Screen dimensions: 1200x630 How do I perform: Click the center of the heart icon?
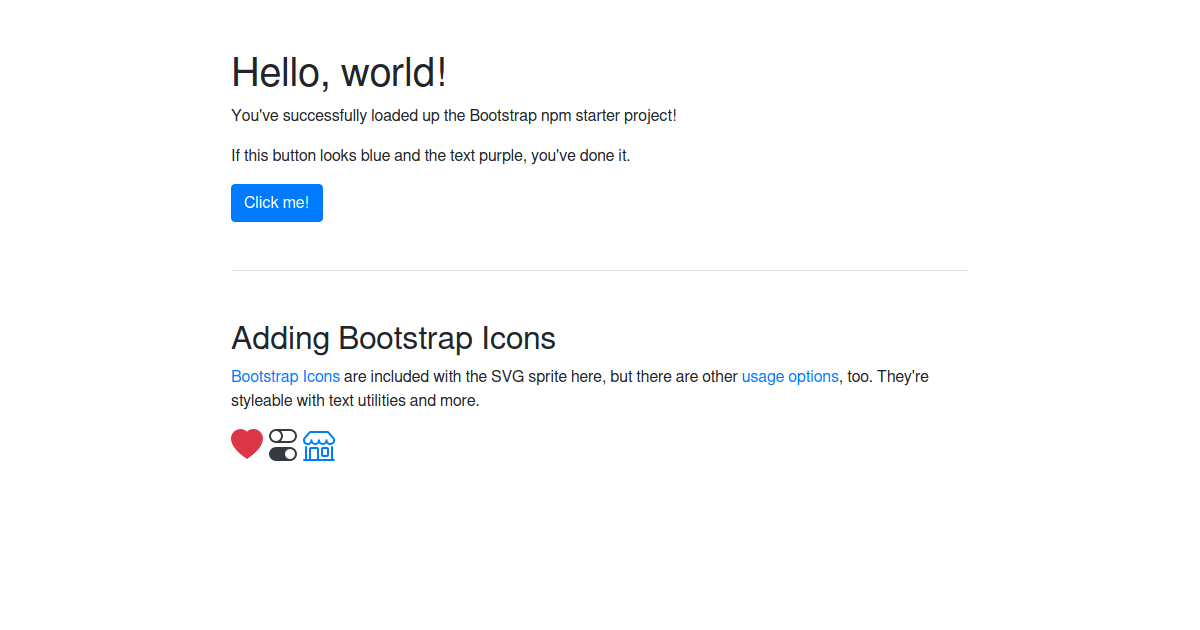click(247, 444)
